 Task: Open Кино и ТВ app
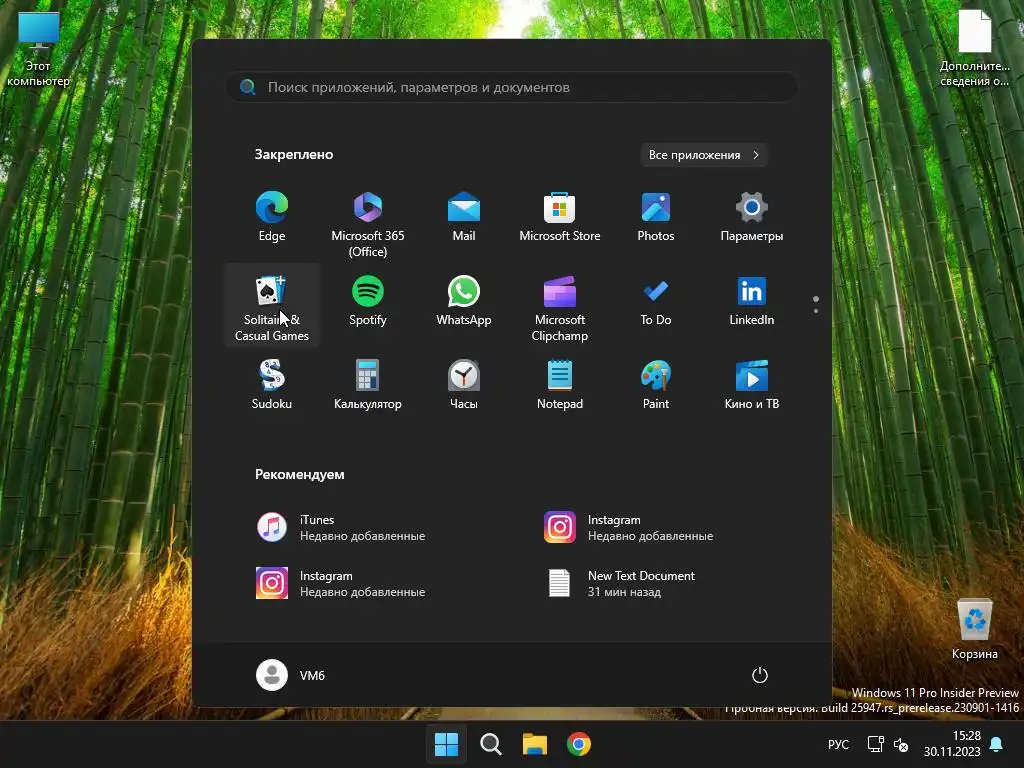pos(752,385)
